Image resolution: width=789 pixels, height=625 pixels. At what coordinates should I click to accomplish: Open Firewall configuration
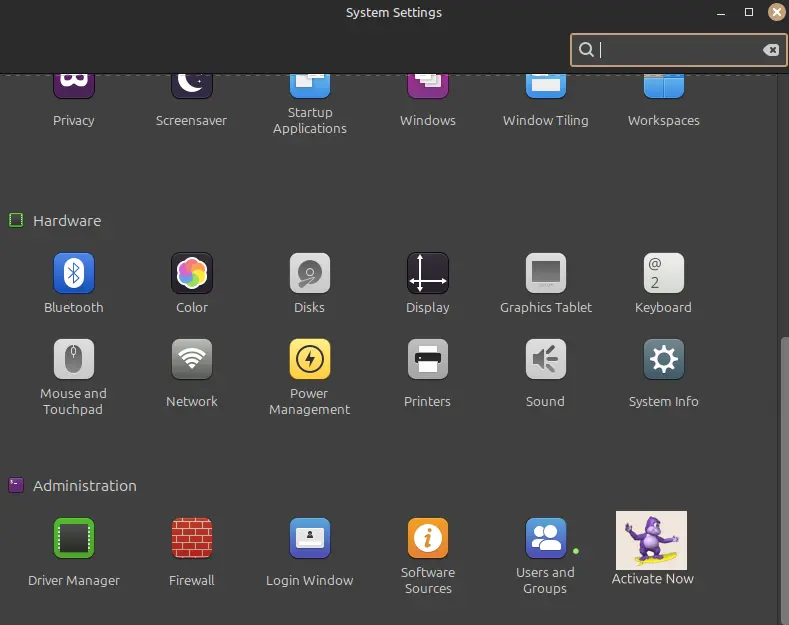point(191,539)
